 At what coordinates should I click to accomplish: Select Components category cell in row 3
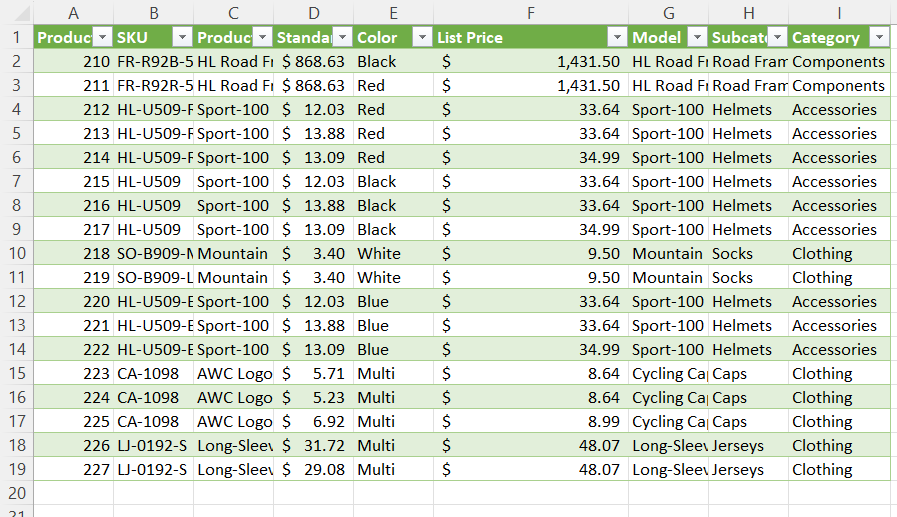coord(839,85)
